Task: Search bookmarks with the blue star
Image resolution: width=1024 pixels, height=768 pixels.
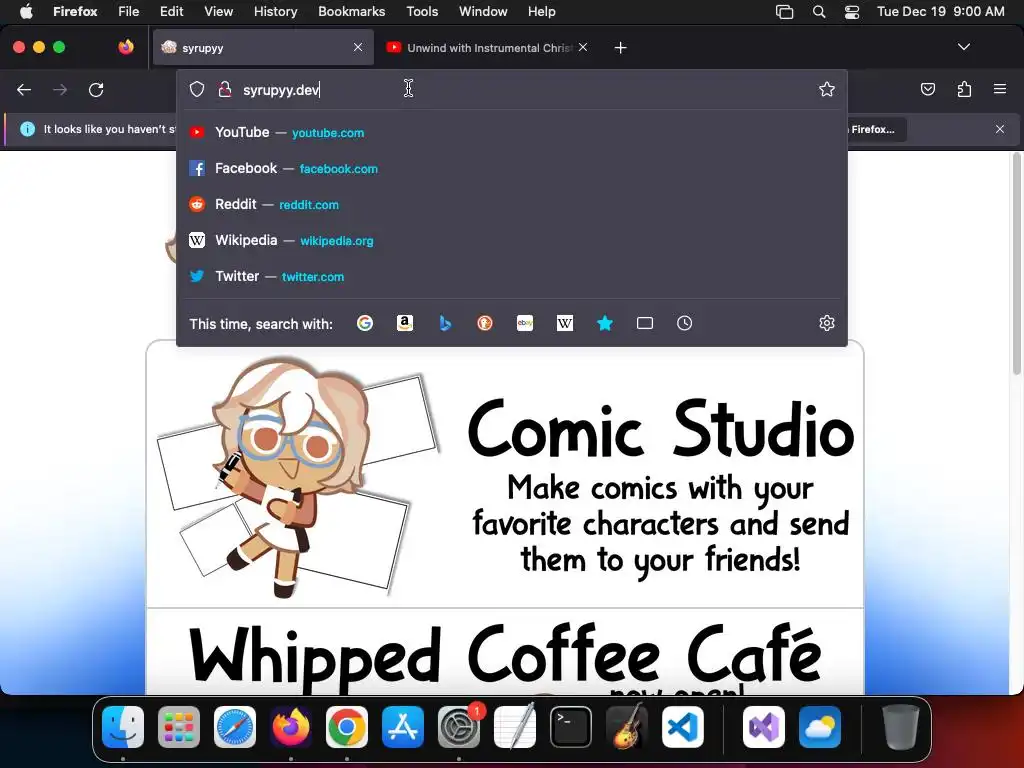Action: click(x=605, y=323)
